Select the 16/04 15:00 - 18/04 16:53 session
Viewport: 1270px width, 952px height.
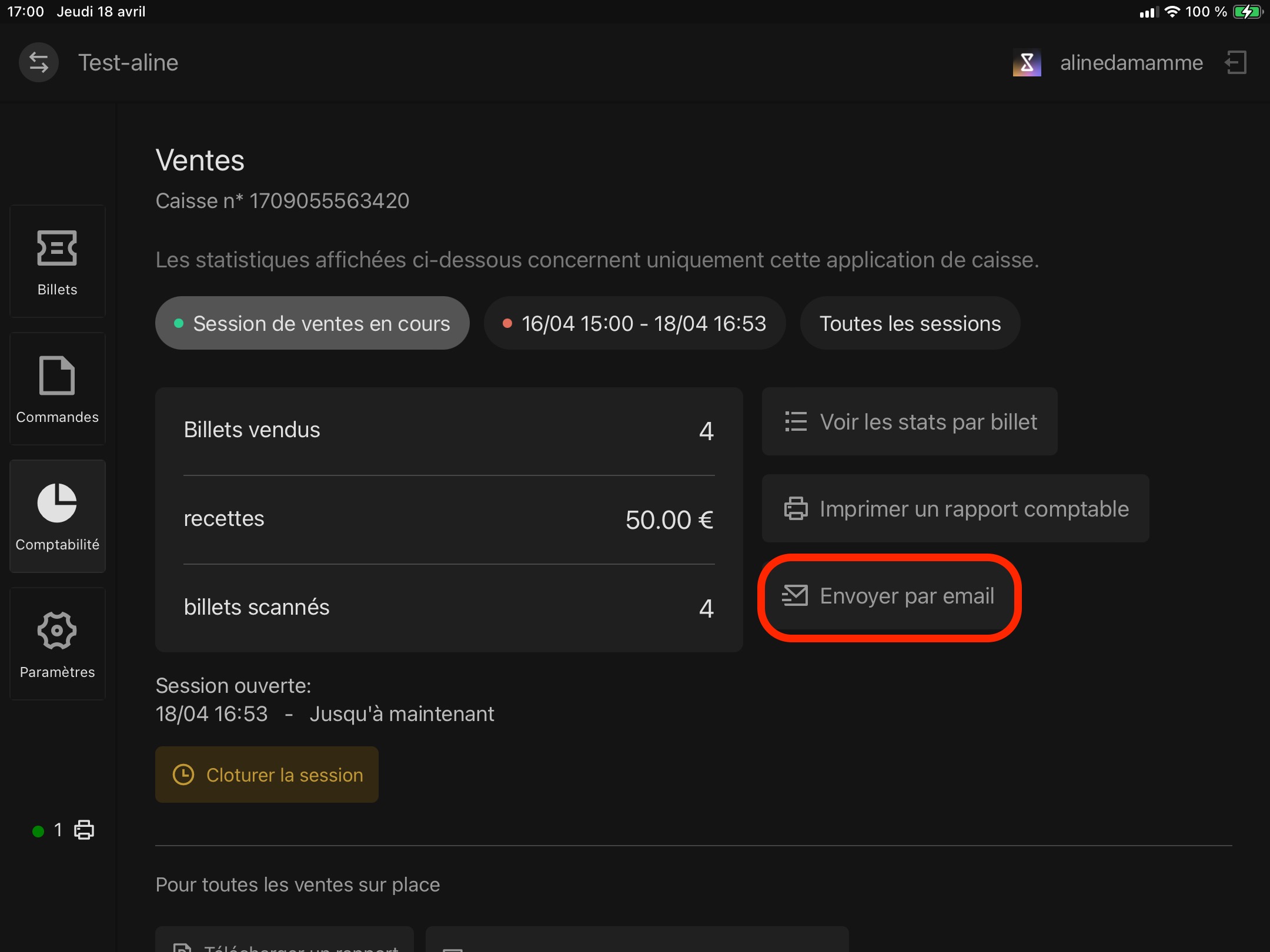click(634, 323)
